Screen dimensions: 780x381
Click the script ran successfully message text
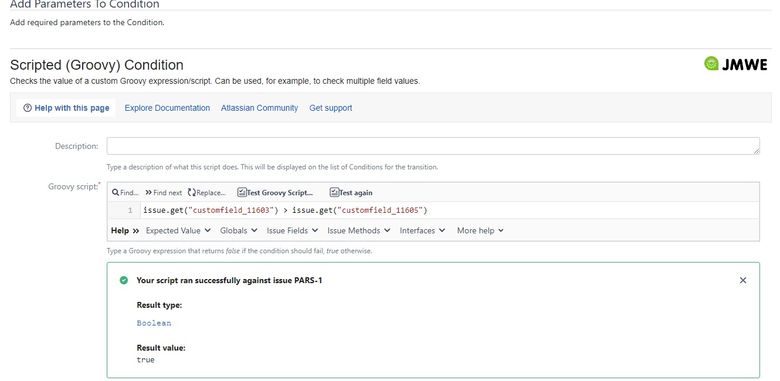click(229, 281)
